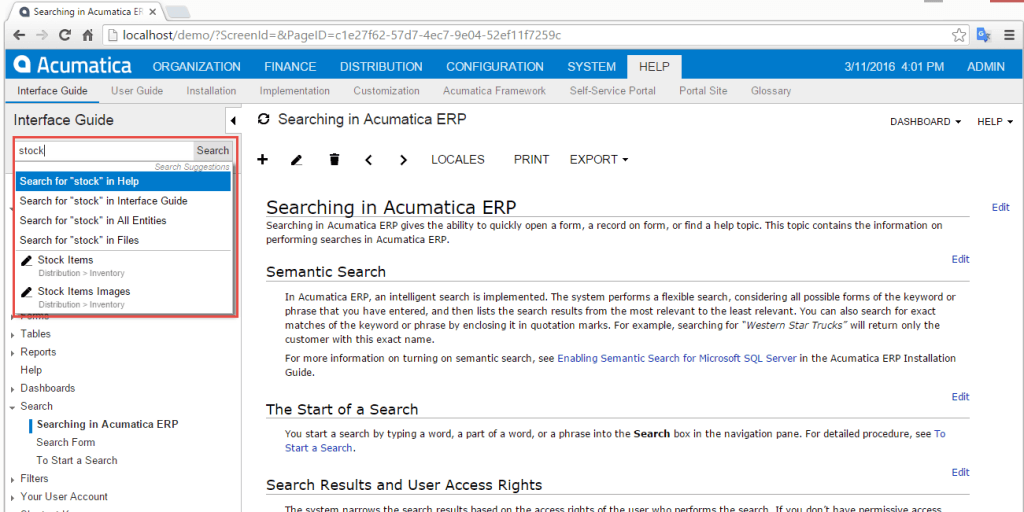Screen dimensions: 1024x512
Task: Open Help tree item
Action: pos(31,370)
